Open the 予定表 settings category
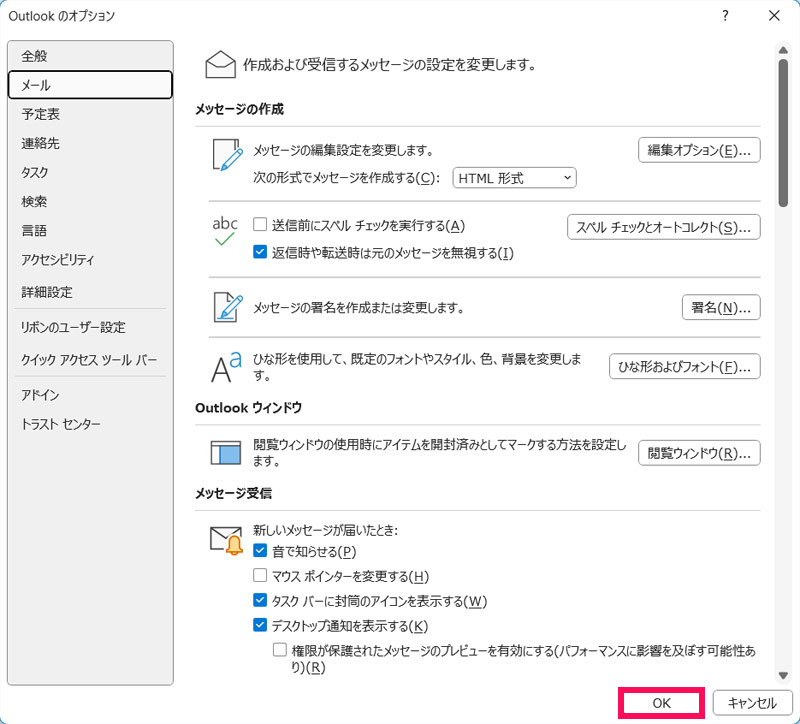The height and width of the screenshot is (724, 800). (90, 114)
